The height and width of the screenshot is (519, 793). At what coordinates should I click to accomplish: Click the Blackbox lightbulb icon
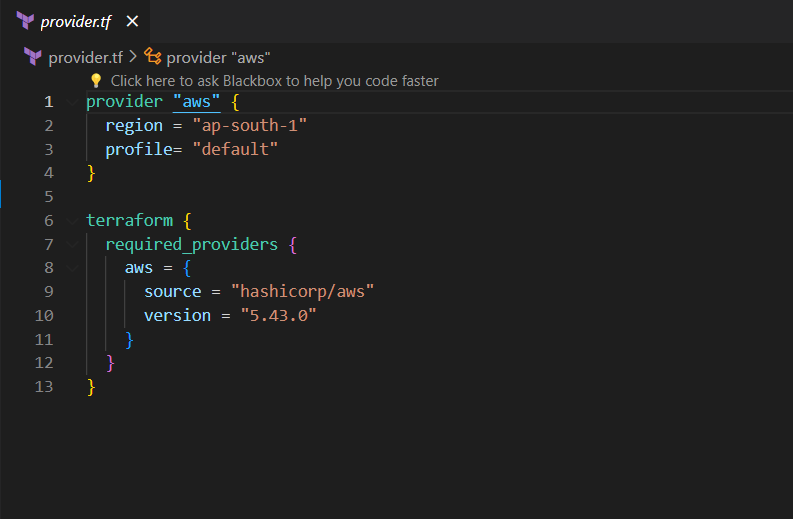(96, 80)
